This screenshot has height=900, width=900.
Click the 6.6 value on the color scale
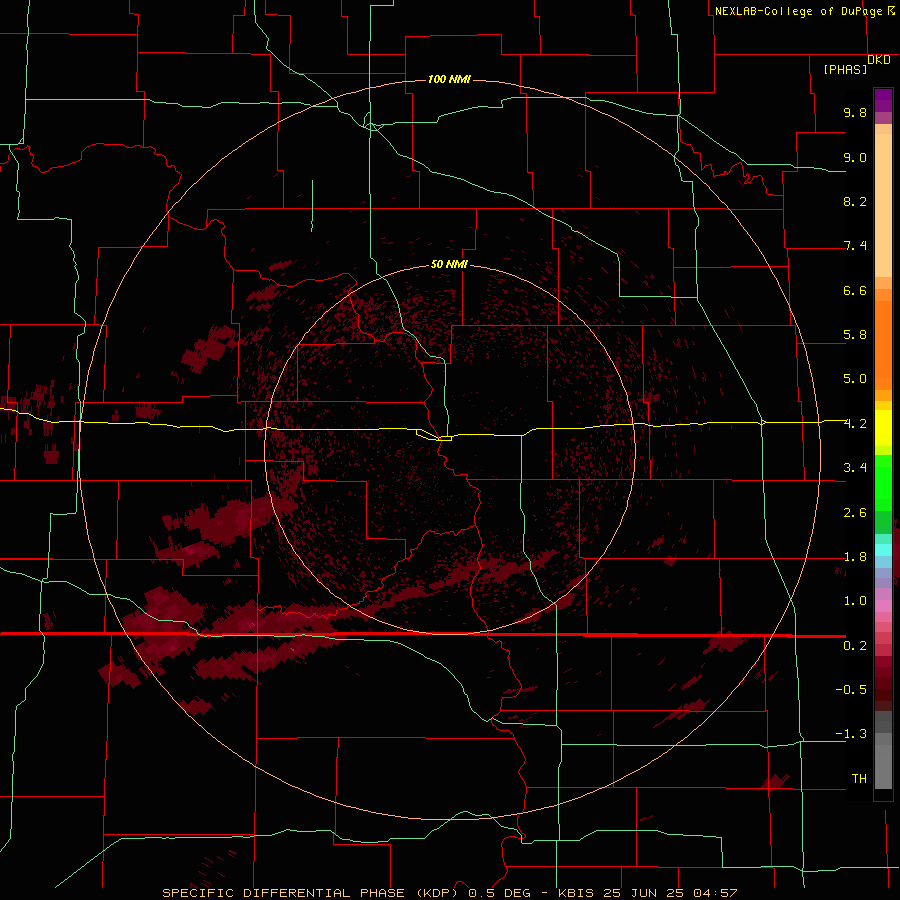pyautogui.click(x=855, y=290)
